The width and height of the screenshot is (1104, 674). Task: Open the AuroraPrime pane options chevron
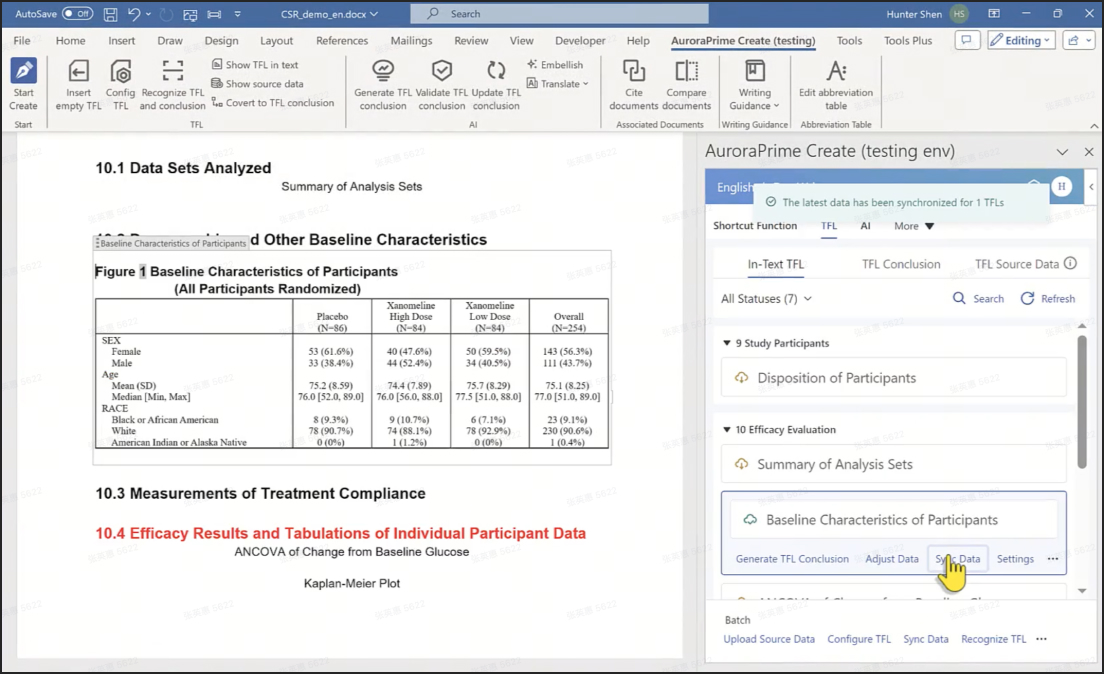point(1062,151)
